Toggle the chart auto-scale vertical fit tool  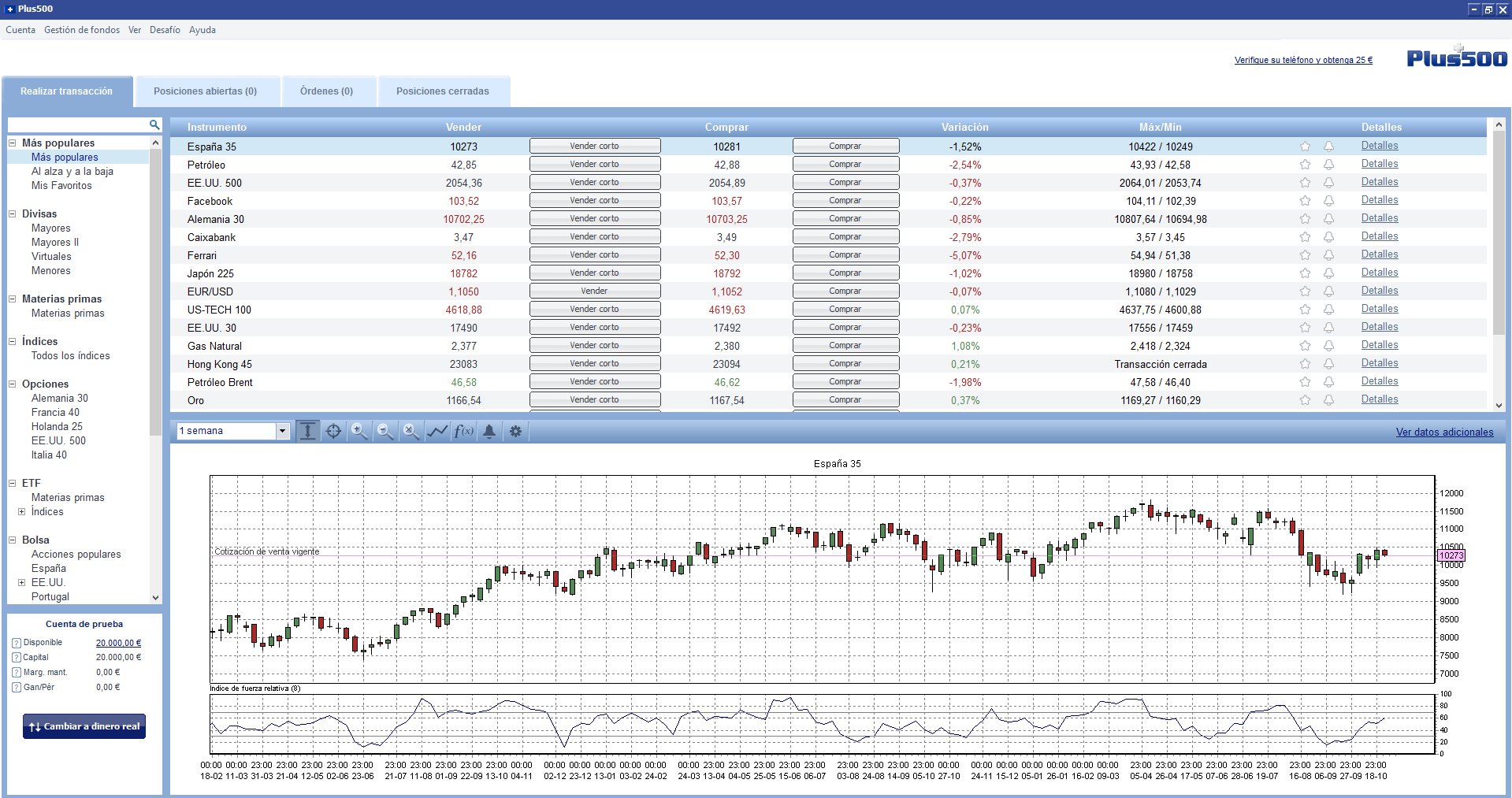[308, 431]
